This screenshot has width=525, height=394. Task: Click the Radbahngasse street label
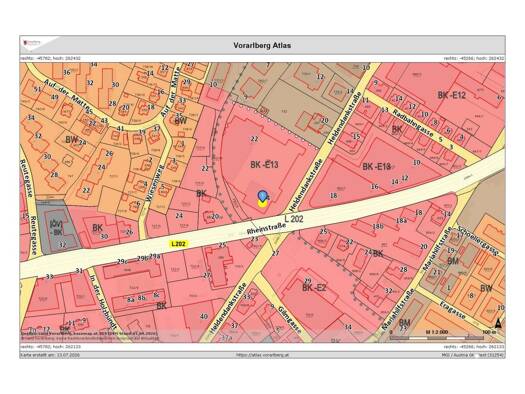[413, 122]
